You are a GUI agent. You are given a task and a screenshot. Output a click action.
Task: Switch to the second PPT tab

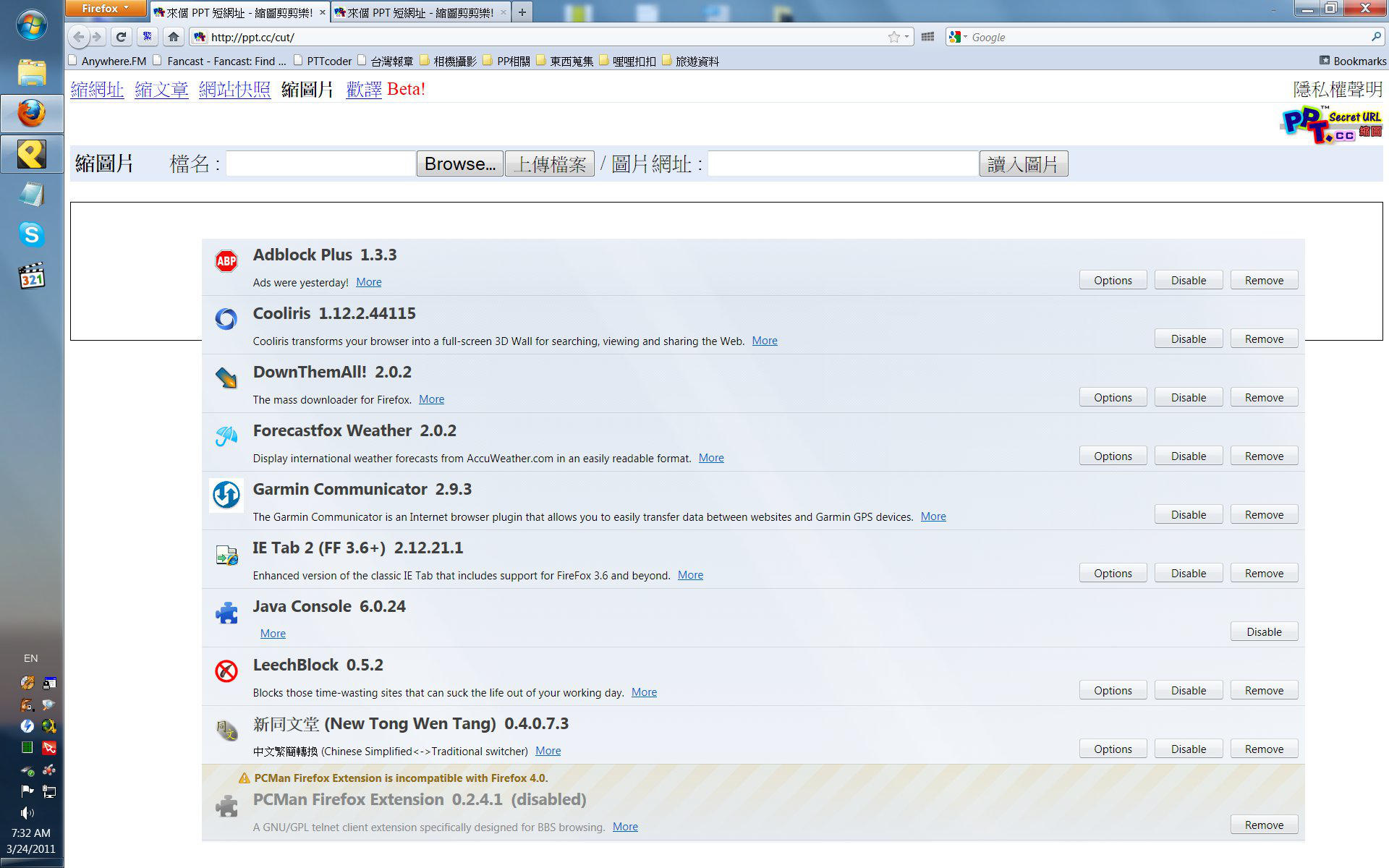pos(420,12)
